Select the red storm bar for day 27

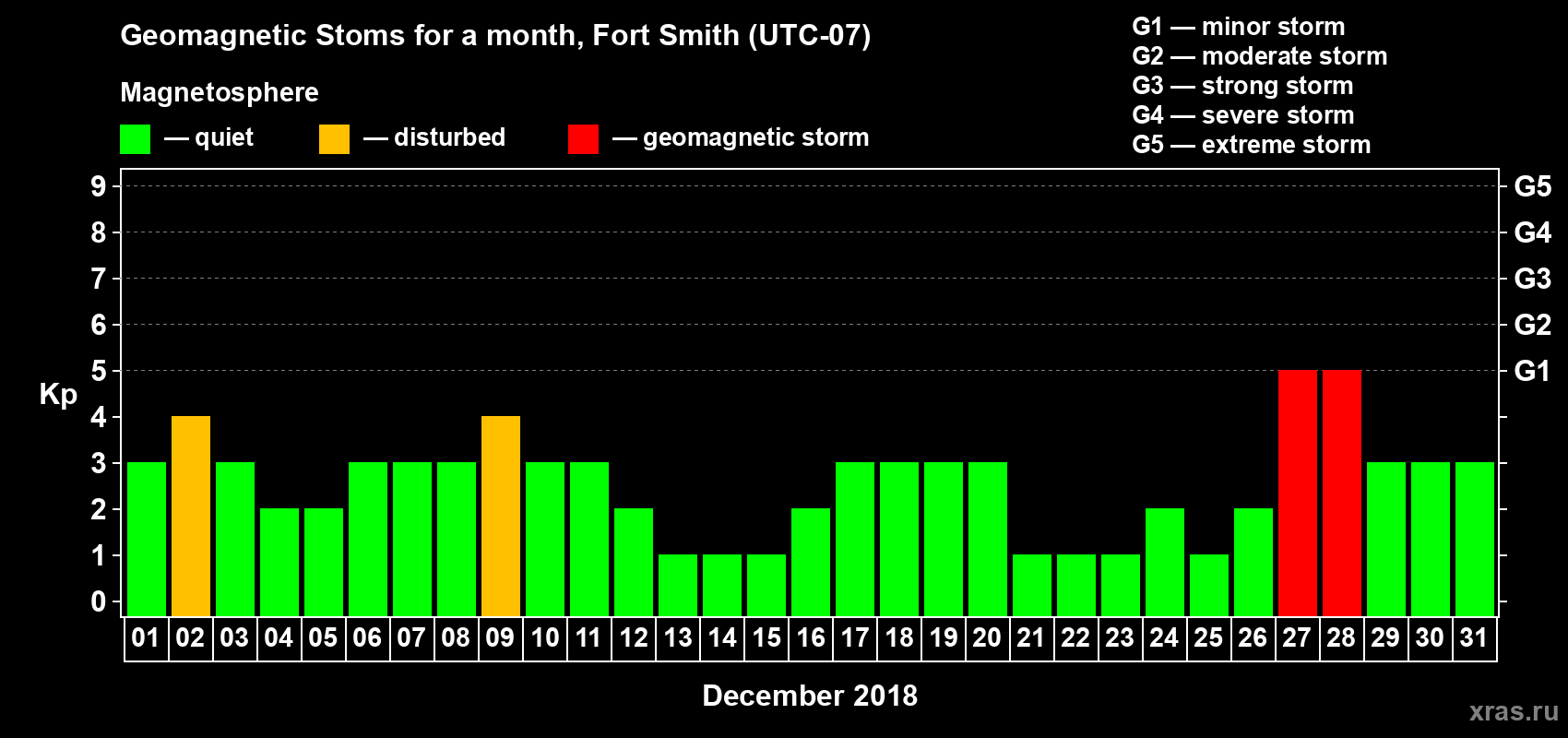click(x=1298, y=493)
